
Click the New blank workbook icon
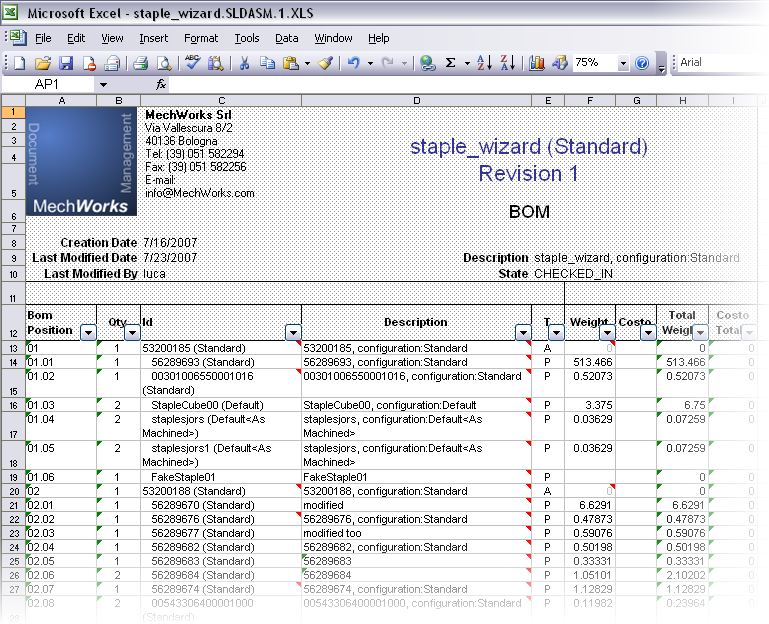point(20,63)
